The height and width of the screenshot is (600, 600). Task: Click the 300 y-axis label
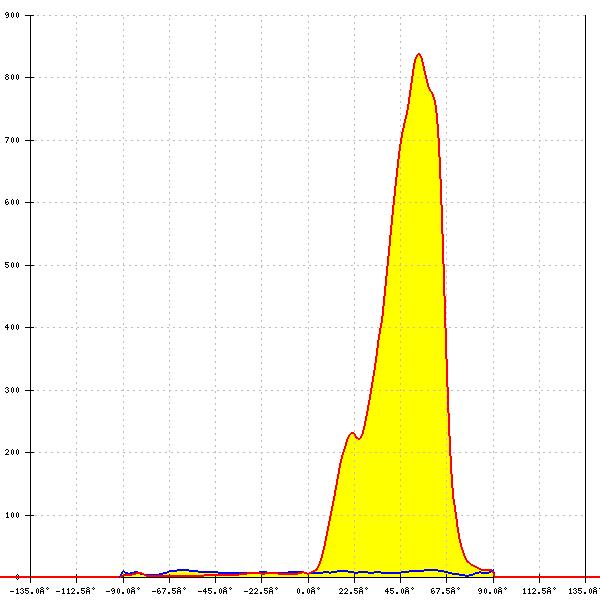pos(12,390)
